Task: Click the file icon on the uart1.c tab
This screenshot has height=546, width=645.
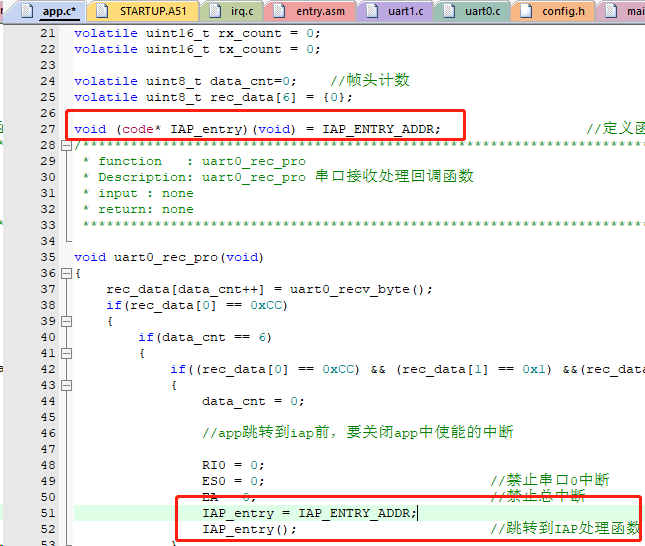Action: point(368,11)
